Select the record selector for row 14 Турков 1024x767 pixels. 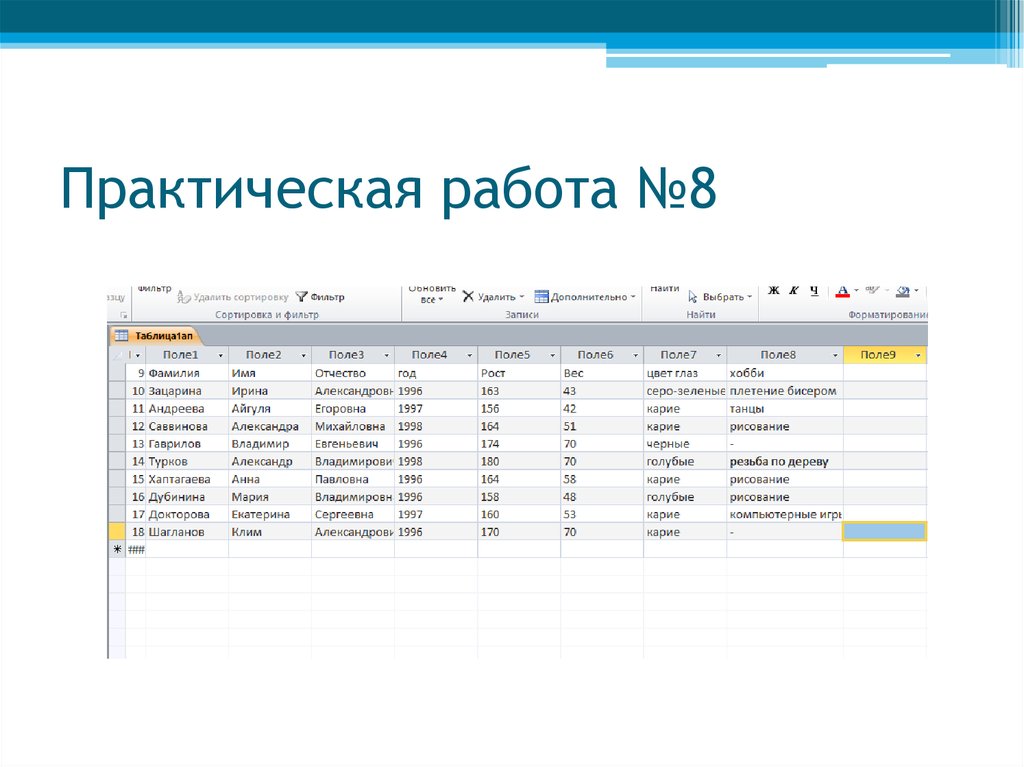[117, 461]
